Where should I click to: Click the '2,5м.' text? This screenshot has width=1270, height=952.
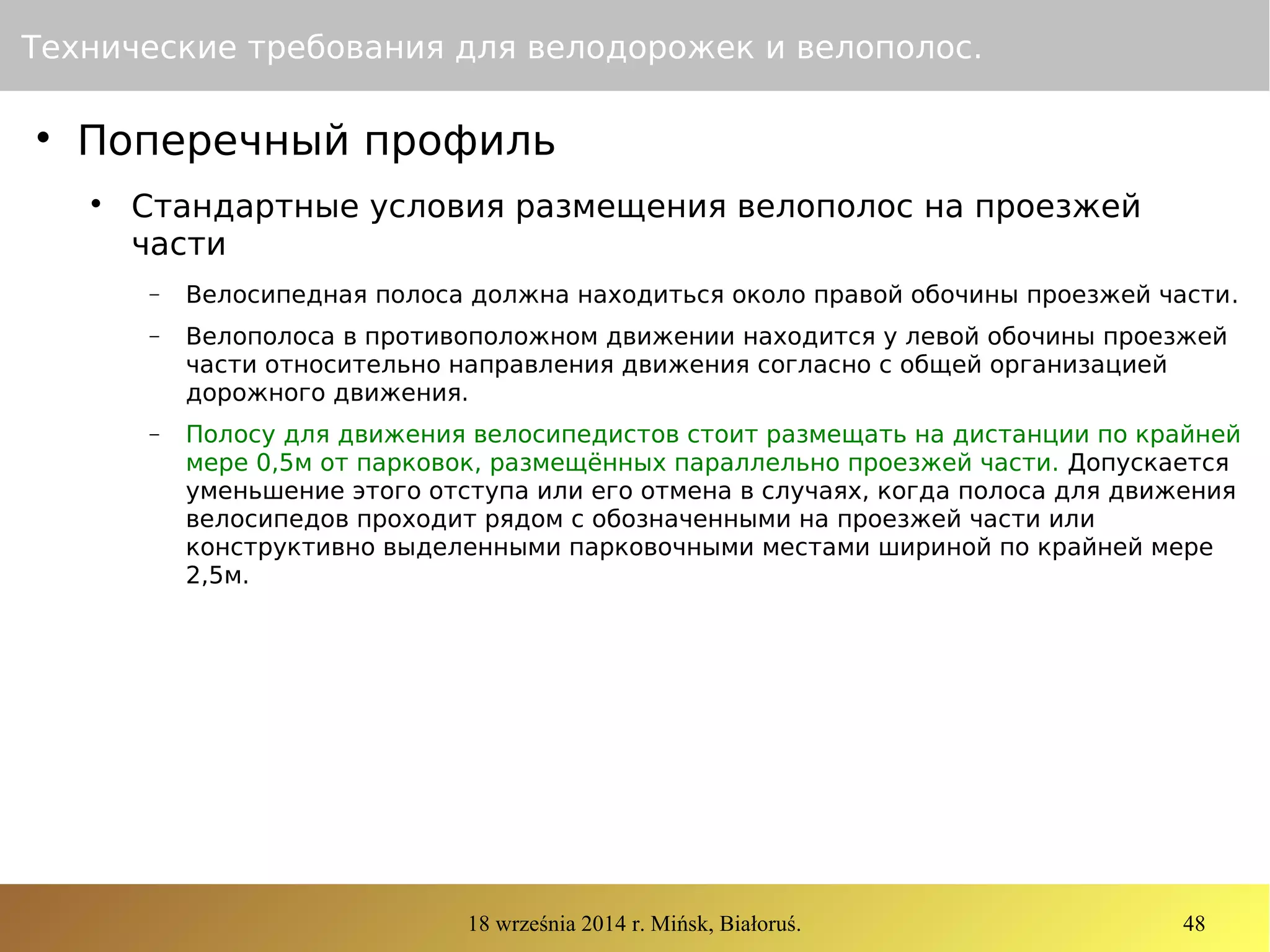(x=217, y=576)
